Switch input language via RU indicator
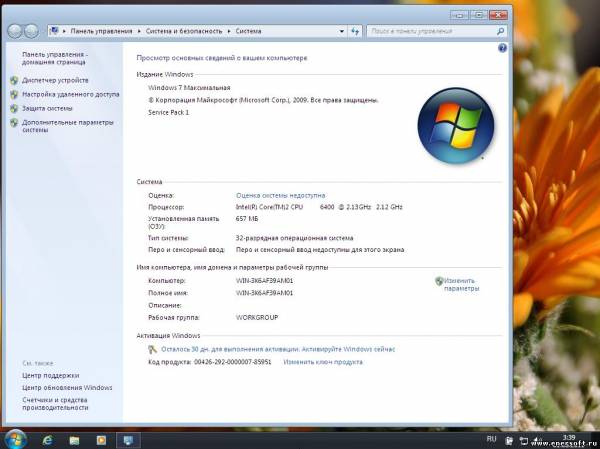Viewport: 600px width, 449px height. click(x=491, y=439)
